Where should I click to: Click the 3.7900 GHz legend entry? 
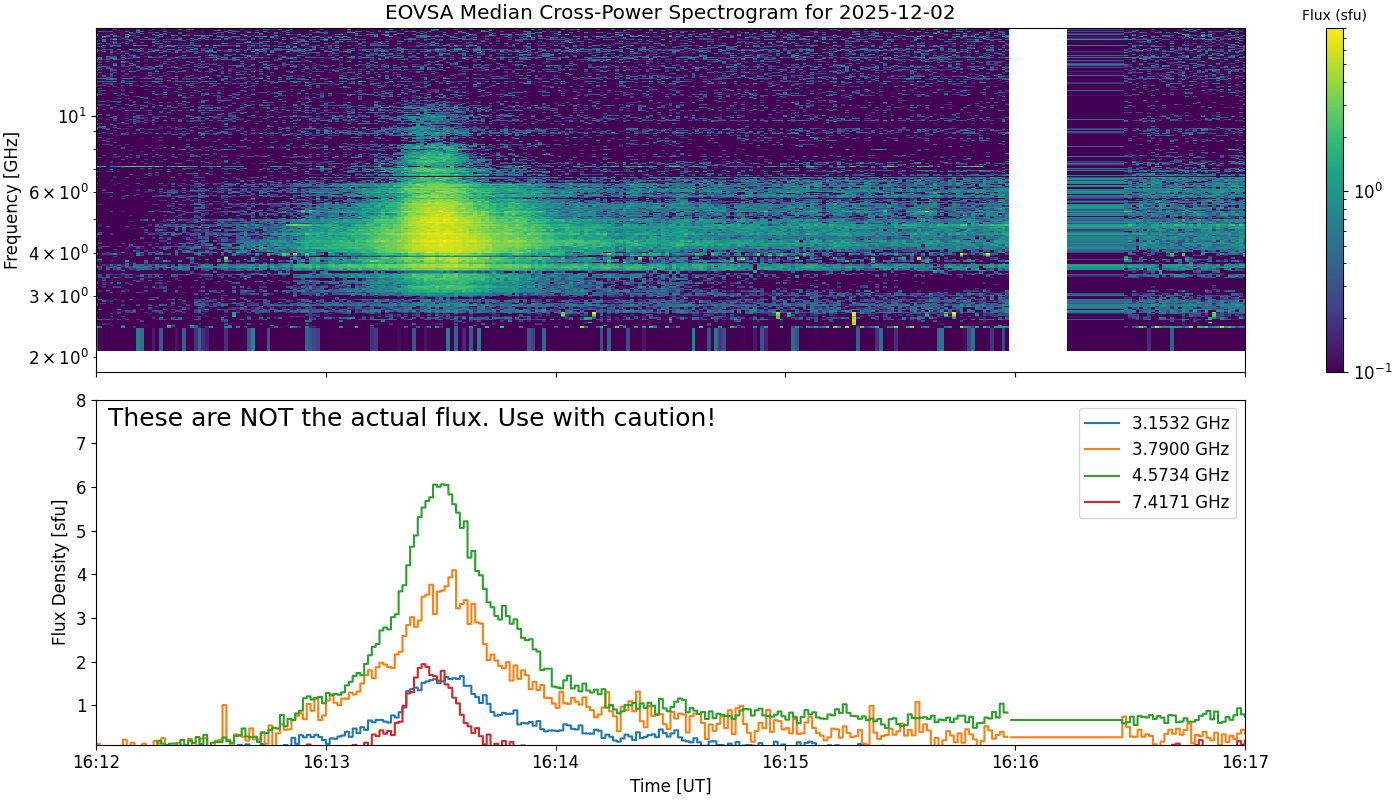pos(1157,449)
